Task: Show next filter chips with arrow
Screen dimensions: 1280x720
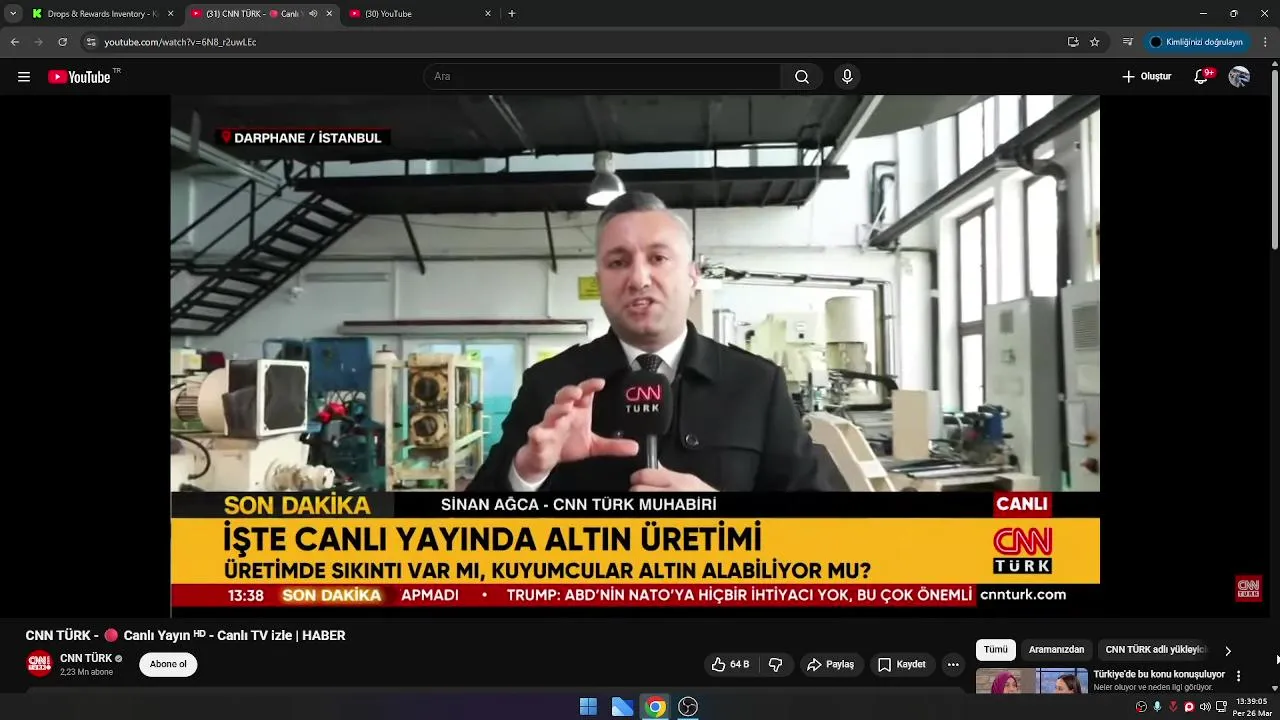Action: coord(1228,651)
